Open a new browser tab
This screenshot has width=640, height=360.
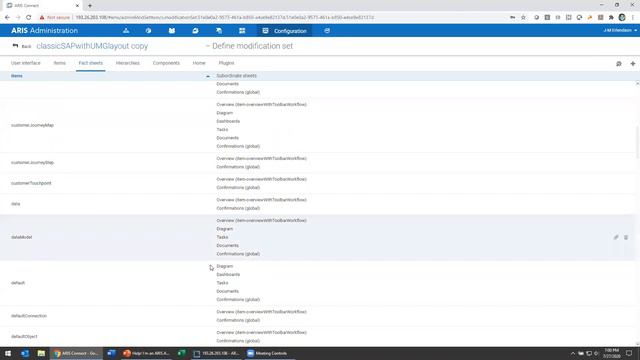point(90,6)
